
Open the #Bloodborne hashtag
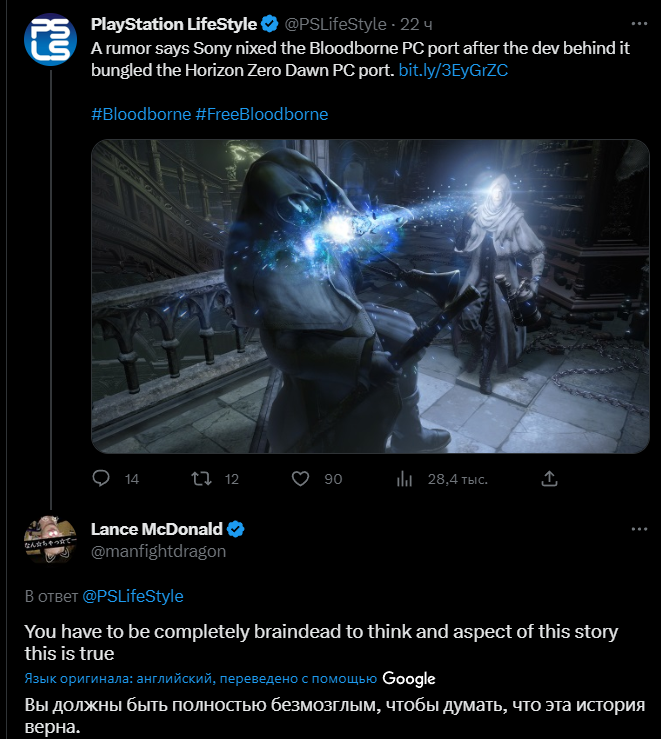click(x=140, y=114)
